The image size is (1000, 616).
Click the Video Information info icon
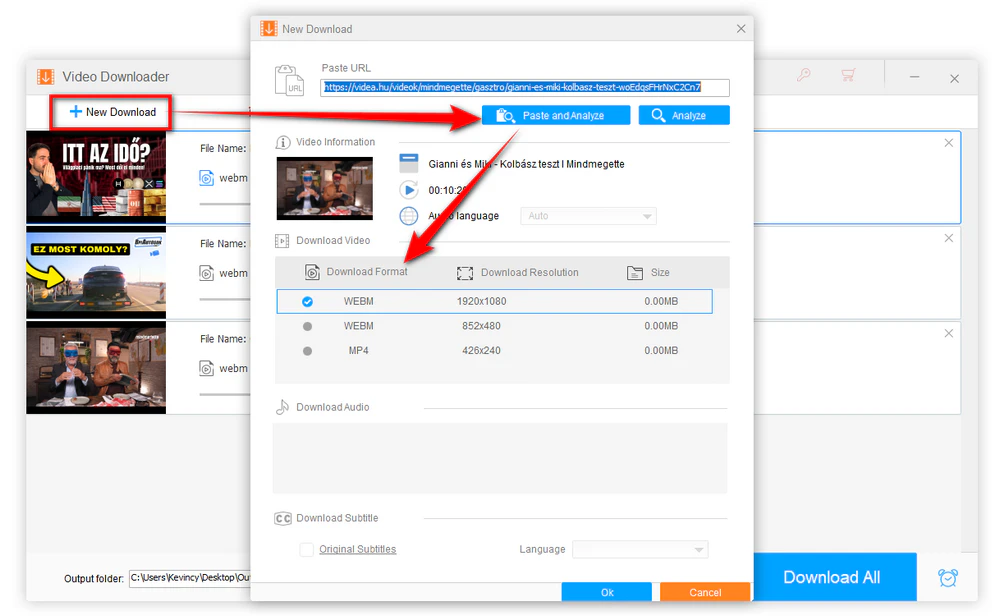[x=284, y=142]
